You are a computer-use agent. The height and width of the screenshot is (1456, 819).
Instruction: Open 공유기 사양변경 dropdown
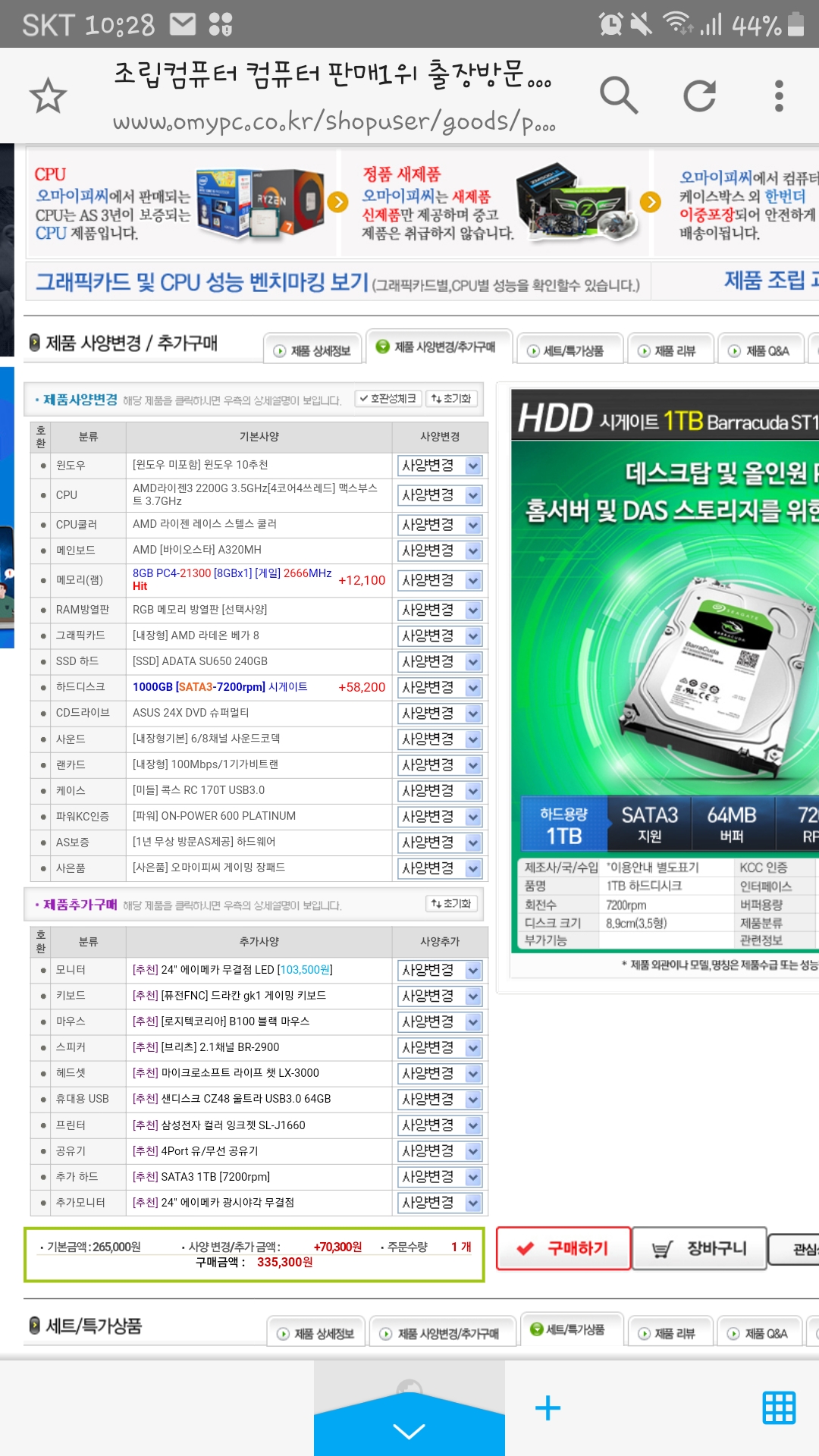[x=441, y=1151]
